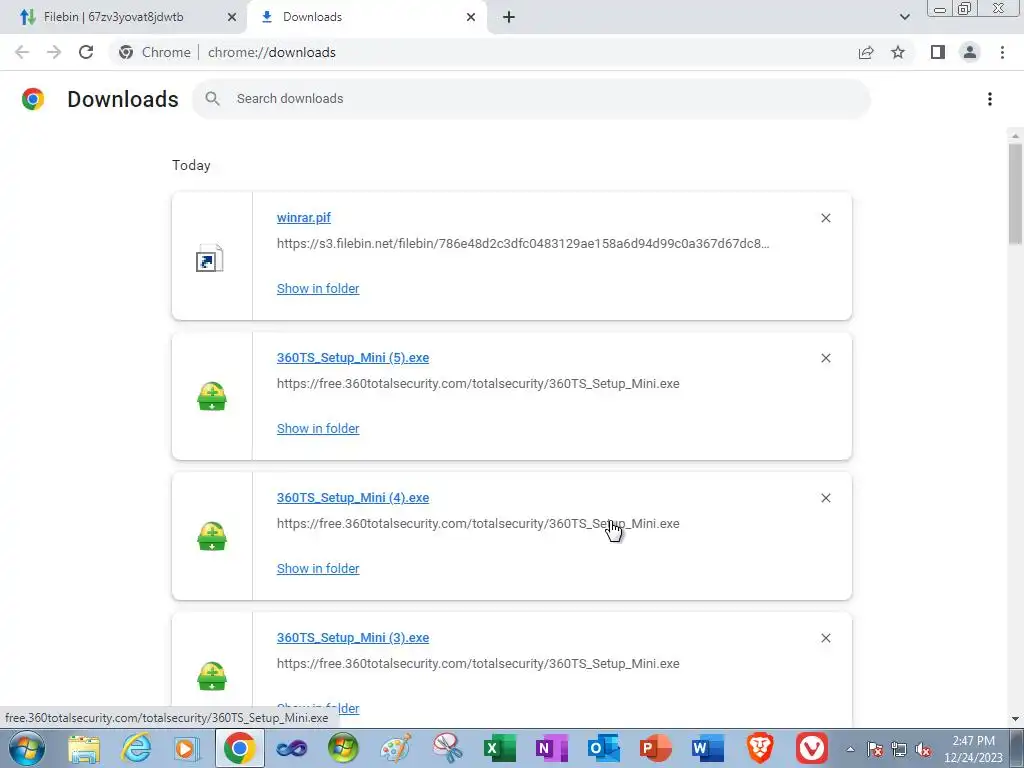Screen dimensions: 1024x768
Task: Show winrar.pif in folder
Action: [x=318, y=288]
